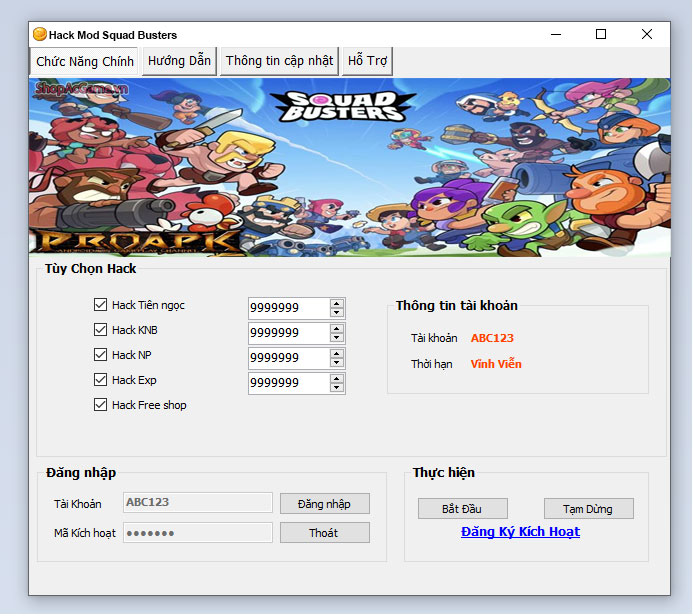Click the ABC123 account name text
The height and width of the screenshot is (616, 693).
point(492,338)
